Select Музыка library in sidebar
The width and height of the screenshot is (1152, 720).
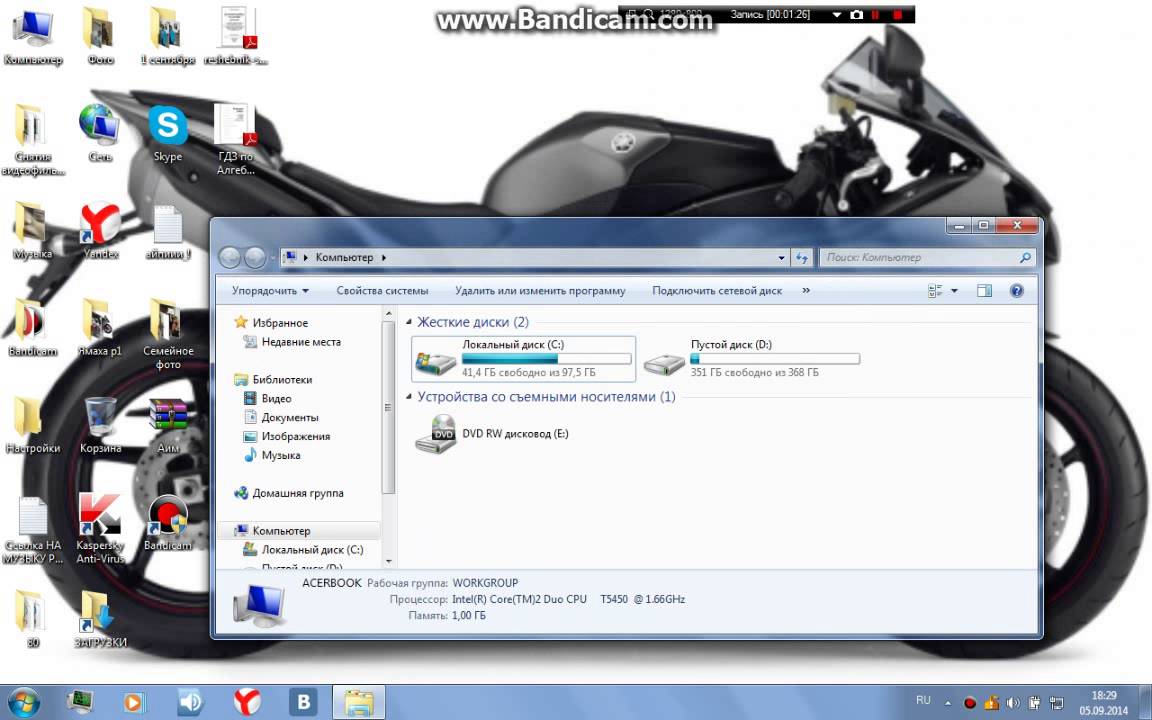[281, 456]
